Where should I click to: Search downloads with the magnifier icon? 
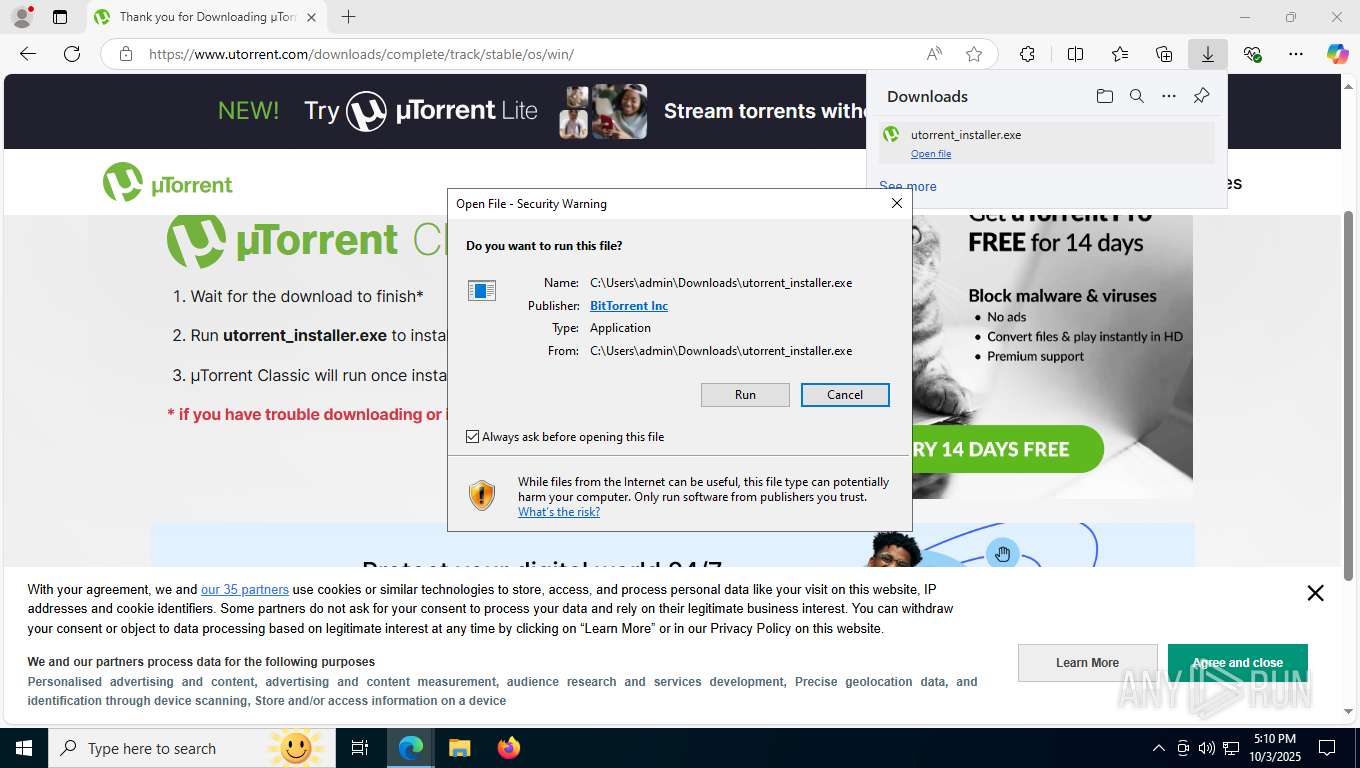tap(1137, 96)
